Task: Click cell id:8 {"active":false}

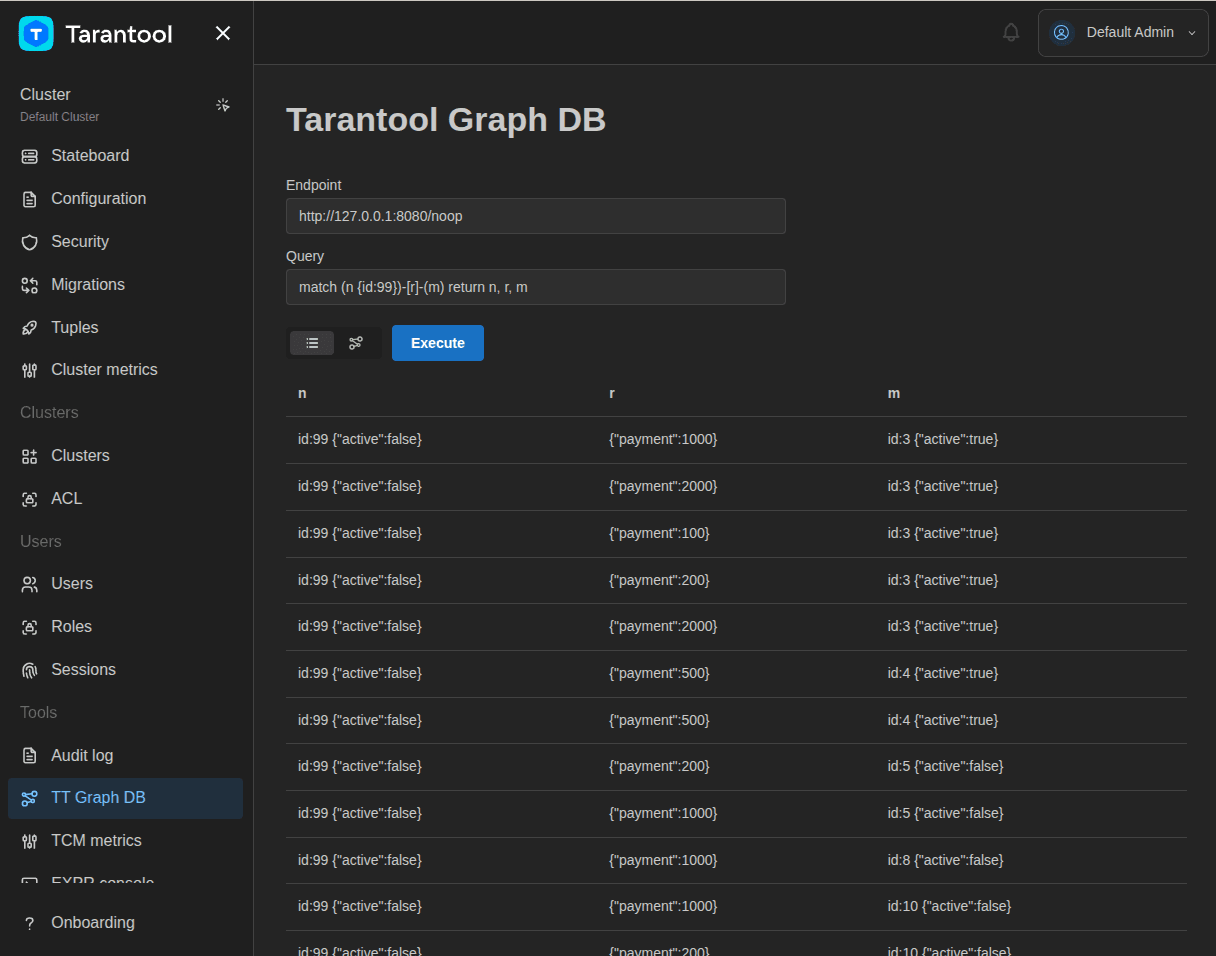Action: (x=945, y=860)
